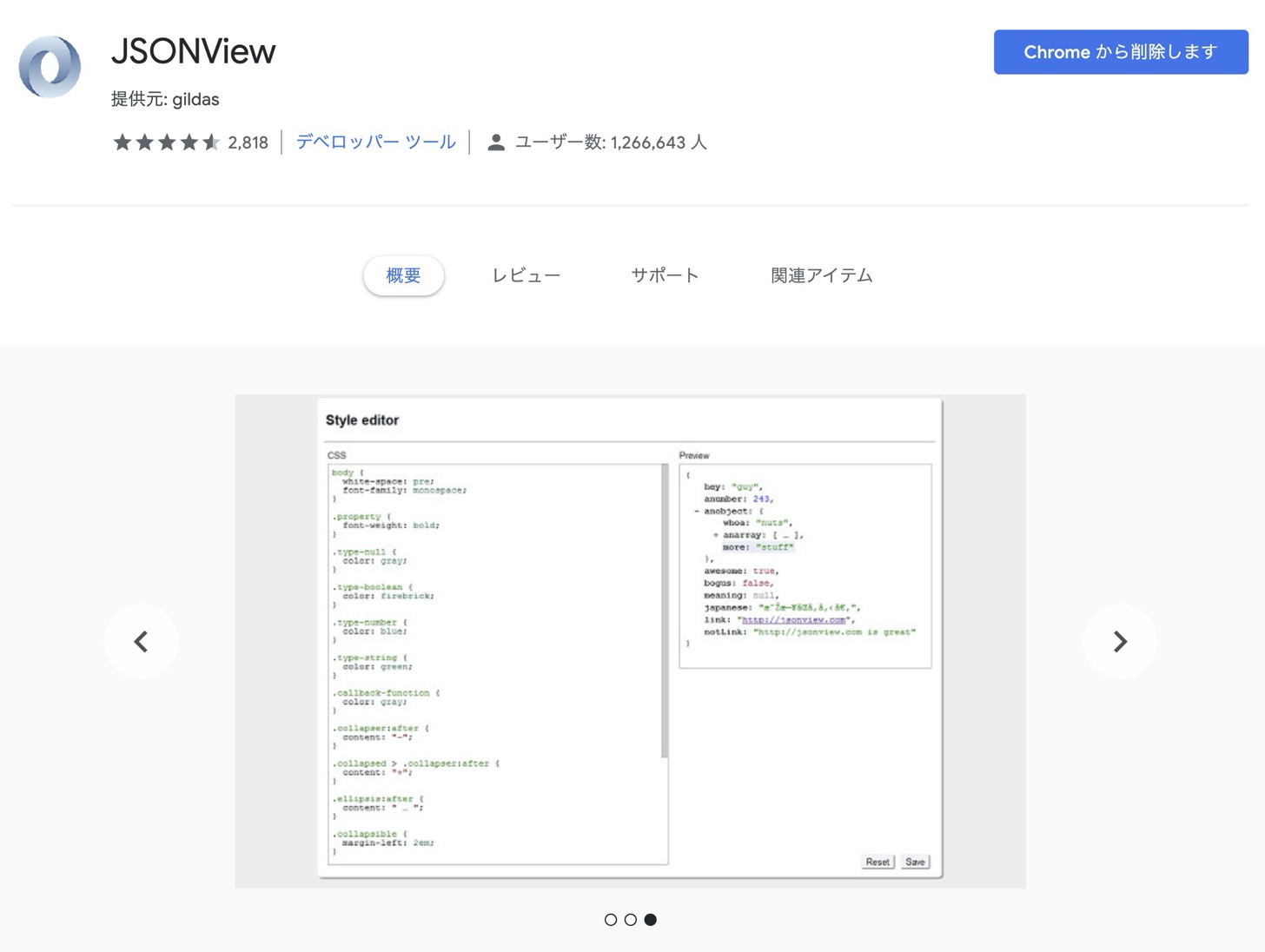Click the Chrome から削除します button
1265x952 pixels.
[x=1121, y=52]
